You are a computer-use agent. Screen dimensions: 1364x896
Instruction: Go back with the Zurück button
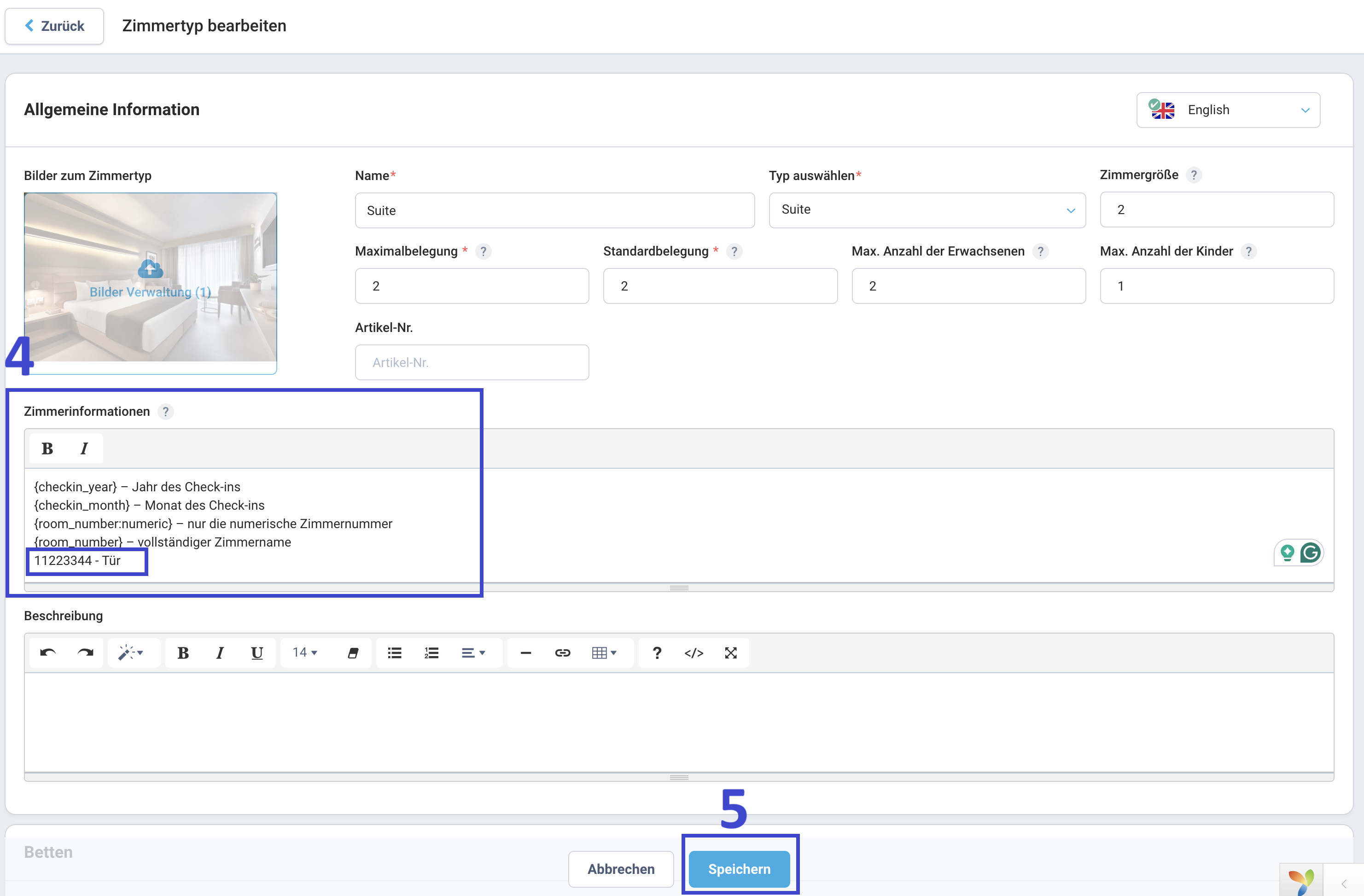click(x=54, y=26)
